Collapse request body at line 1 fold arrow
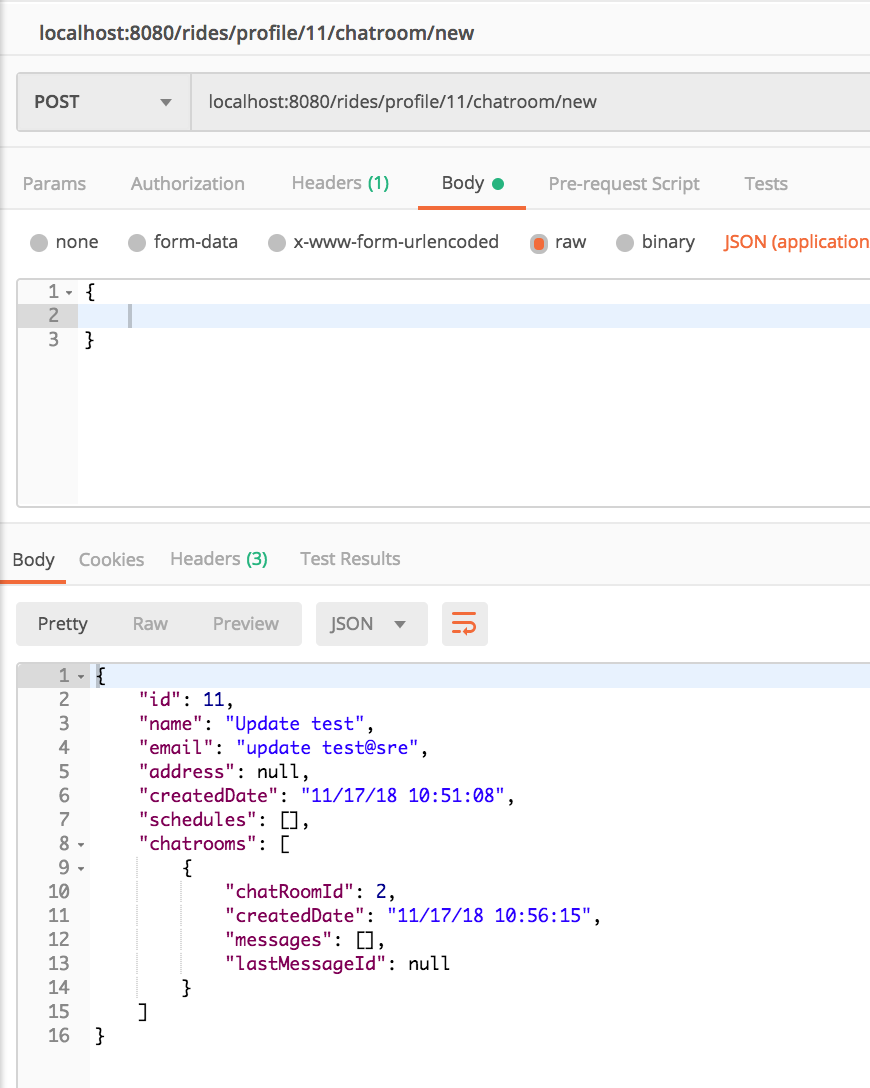Screen dimensions: 870x1088 69,293
